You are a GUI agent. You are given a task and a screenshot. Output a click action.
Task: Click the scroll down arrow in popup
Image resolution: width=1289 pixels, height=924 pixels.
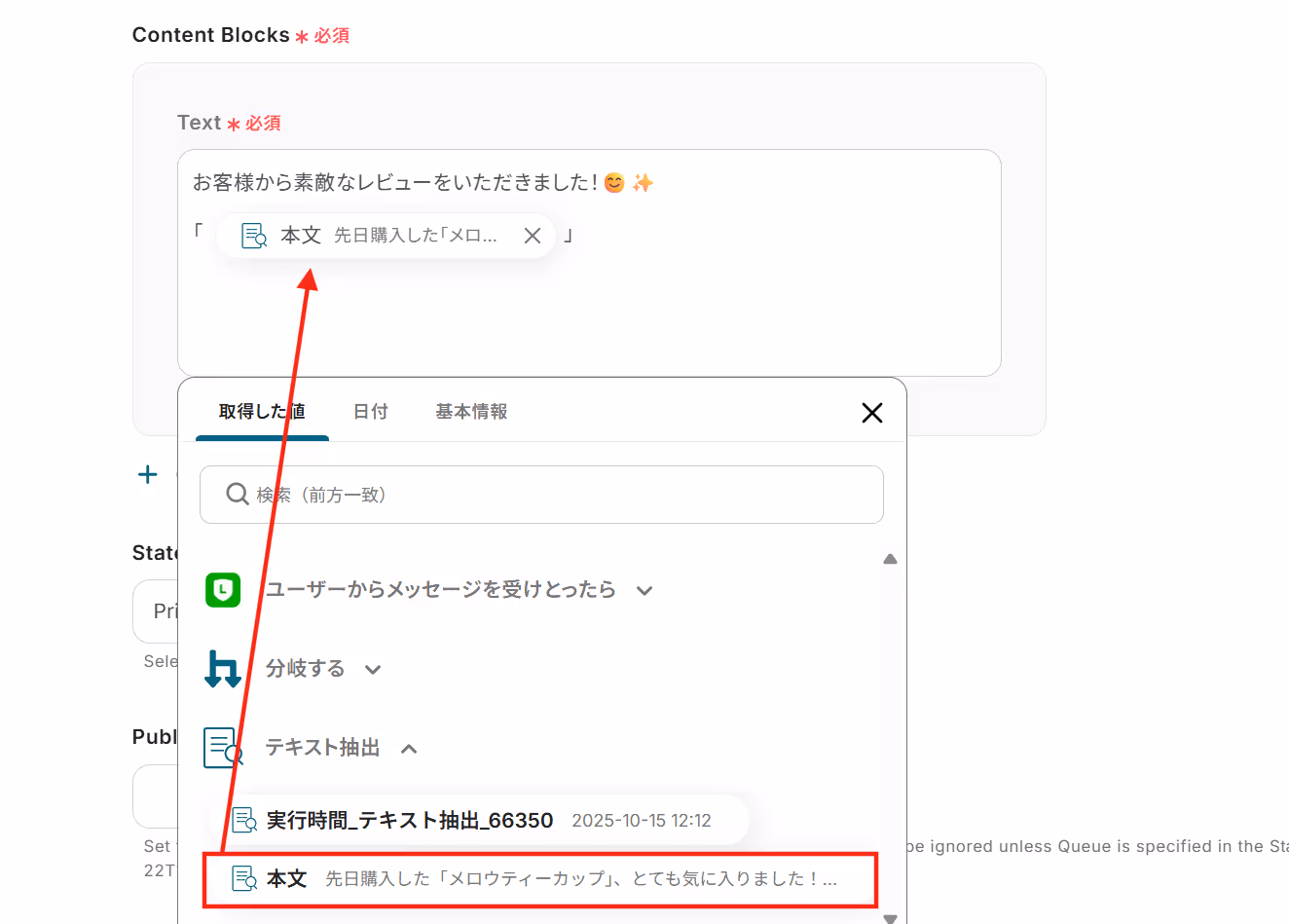(890, 918)
